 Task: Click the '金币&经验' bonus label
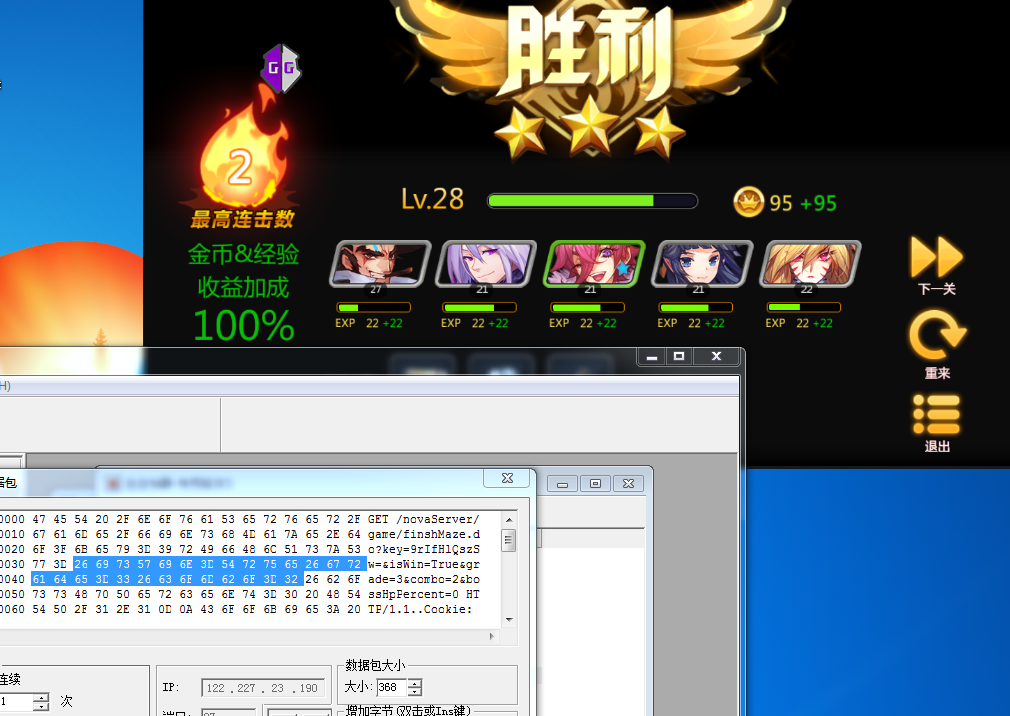pos(243,254)
